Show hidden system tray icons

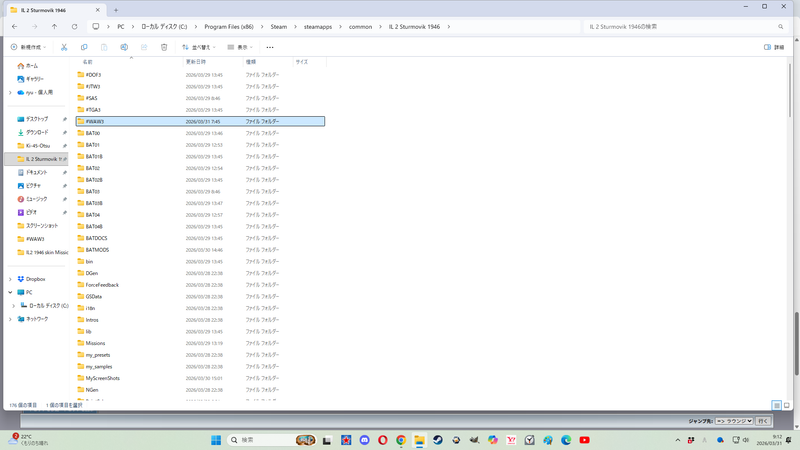[x=678, y=440]
